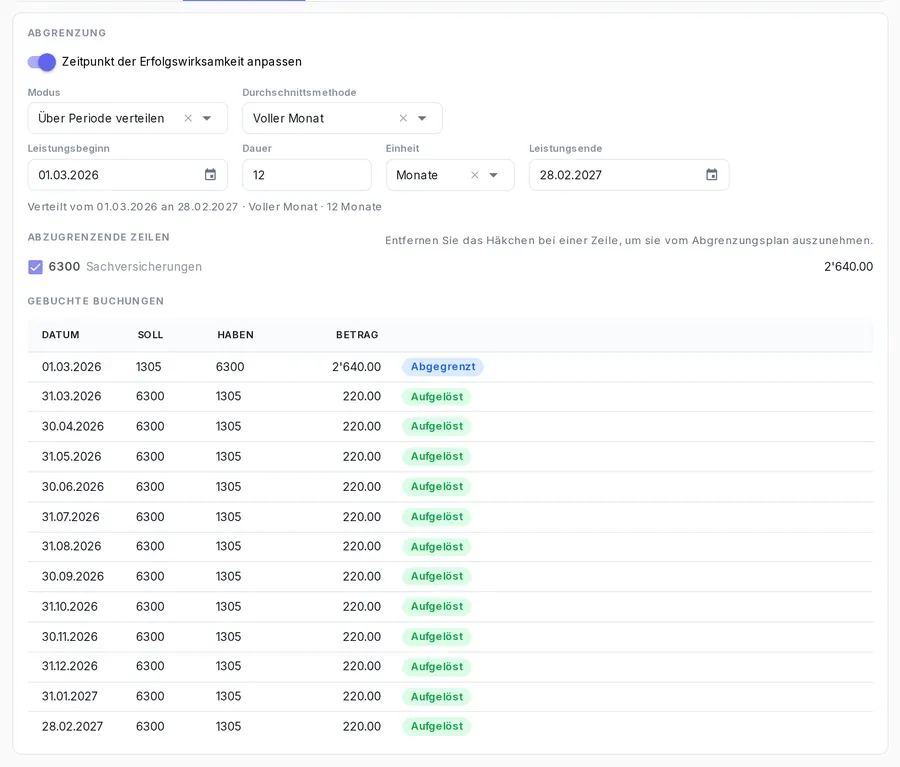Select the date 30.04.2026 in bookings table
The width and height of the screenshot is (900, 767).
pos(73,427)
